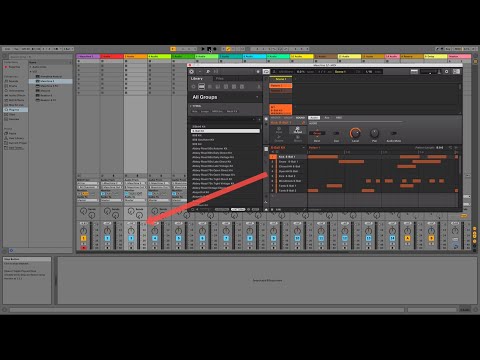
Task: Click 1 Maschine 2 purple track header
Action: coord(88,56)
